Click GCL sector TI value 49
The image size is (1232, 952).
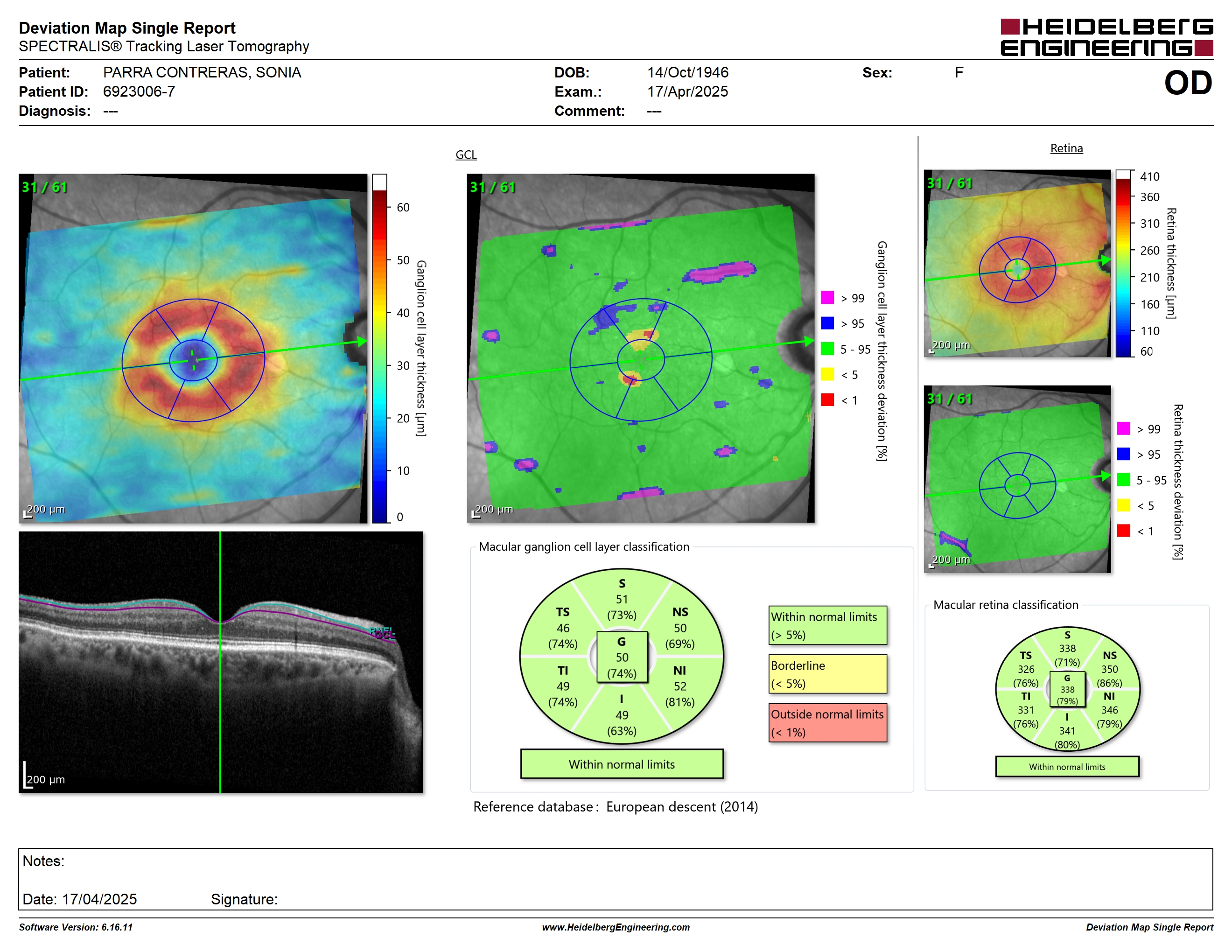tap(562, 686)
